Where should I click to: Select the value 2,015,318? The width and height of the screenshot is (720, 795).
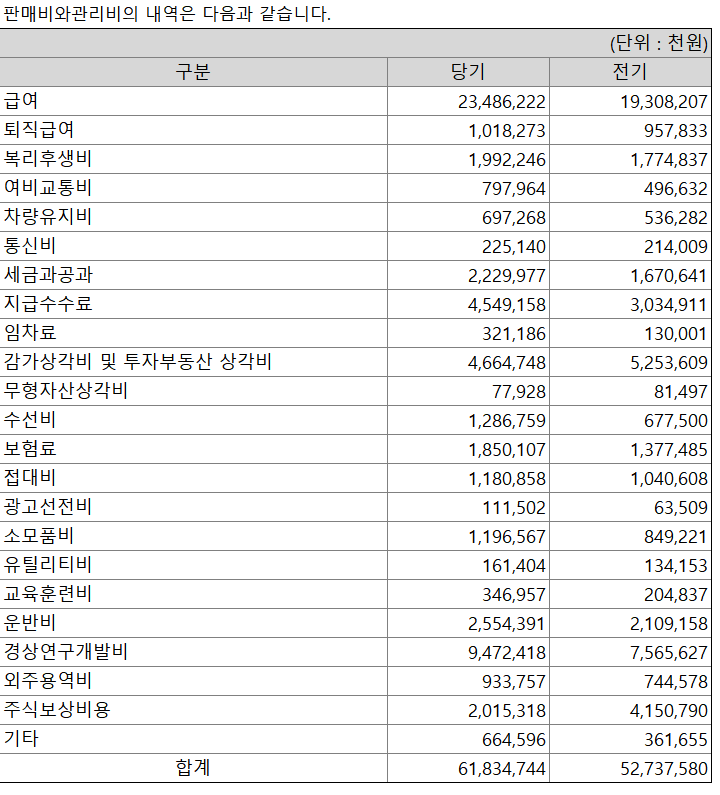(x=507, y=710)
